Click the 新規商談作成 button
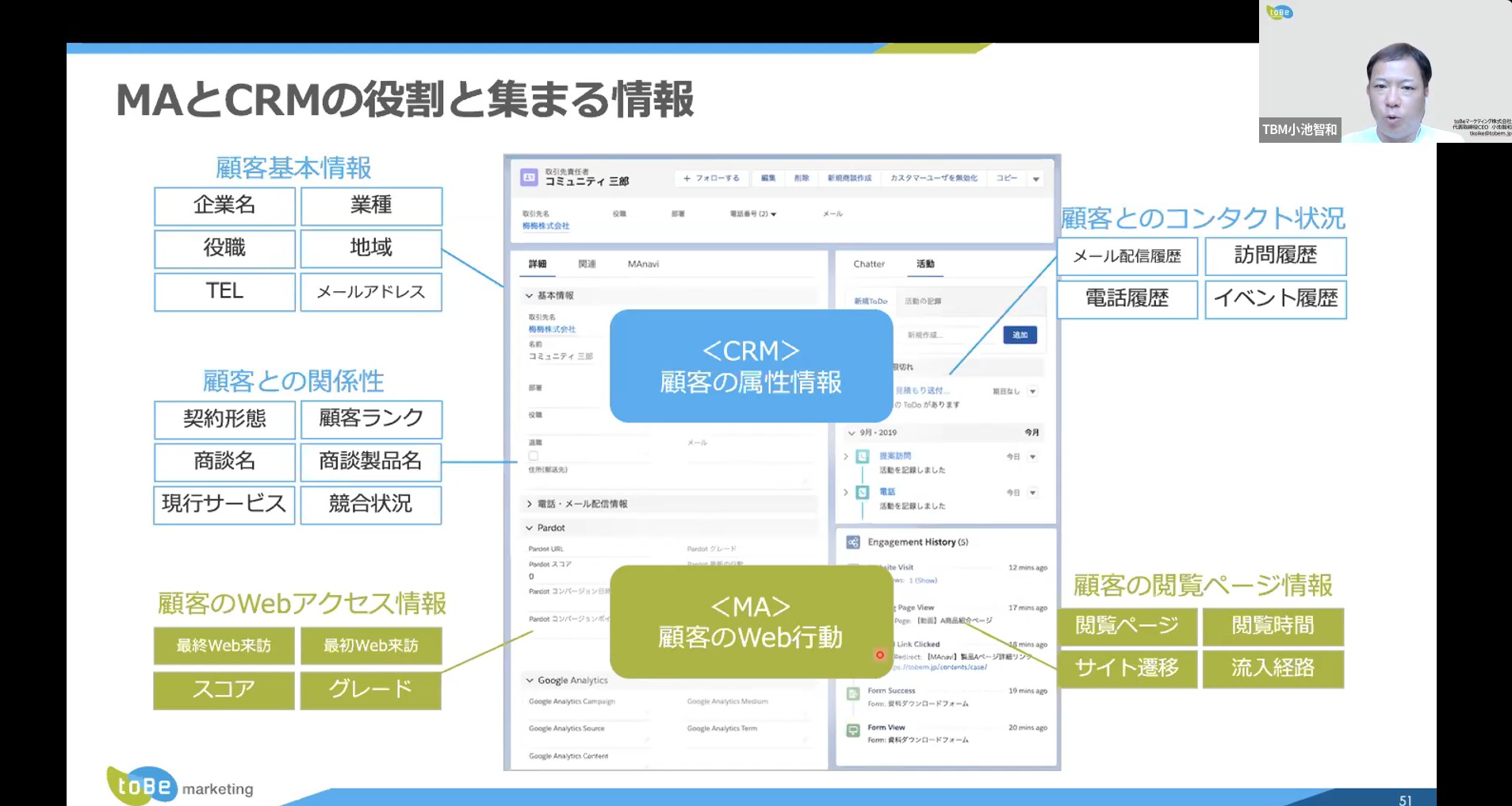The width and height of the screenshot is (1512, 806). [x=849, y=178]
